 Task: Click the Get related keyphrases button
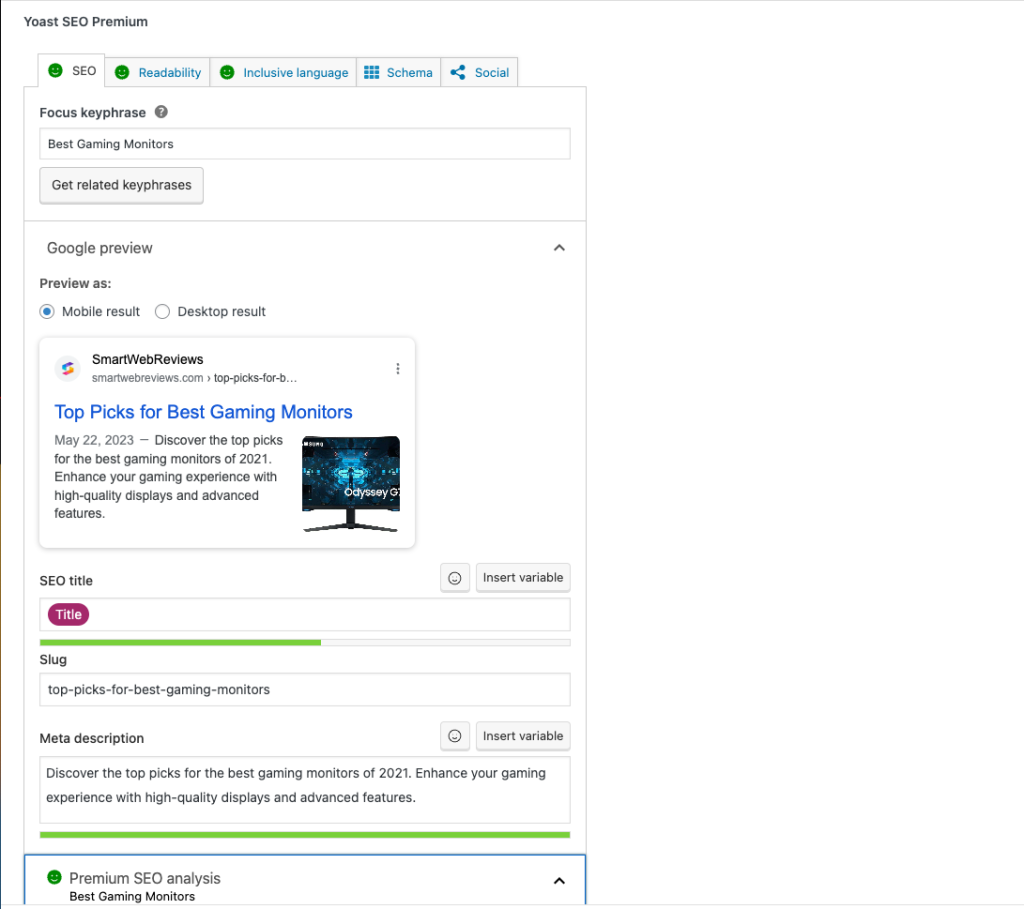121,185
